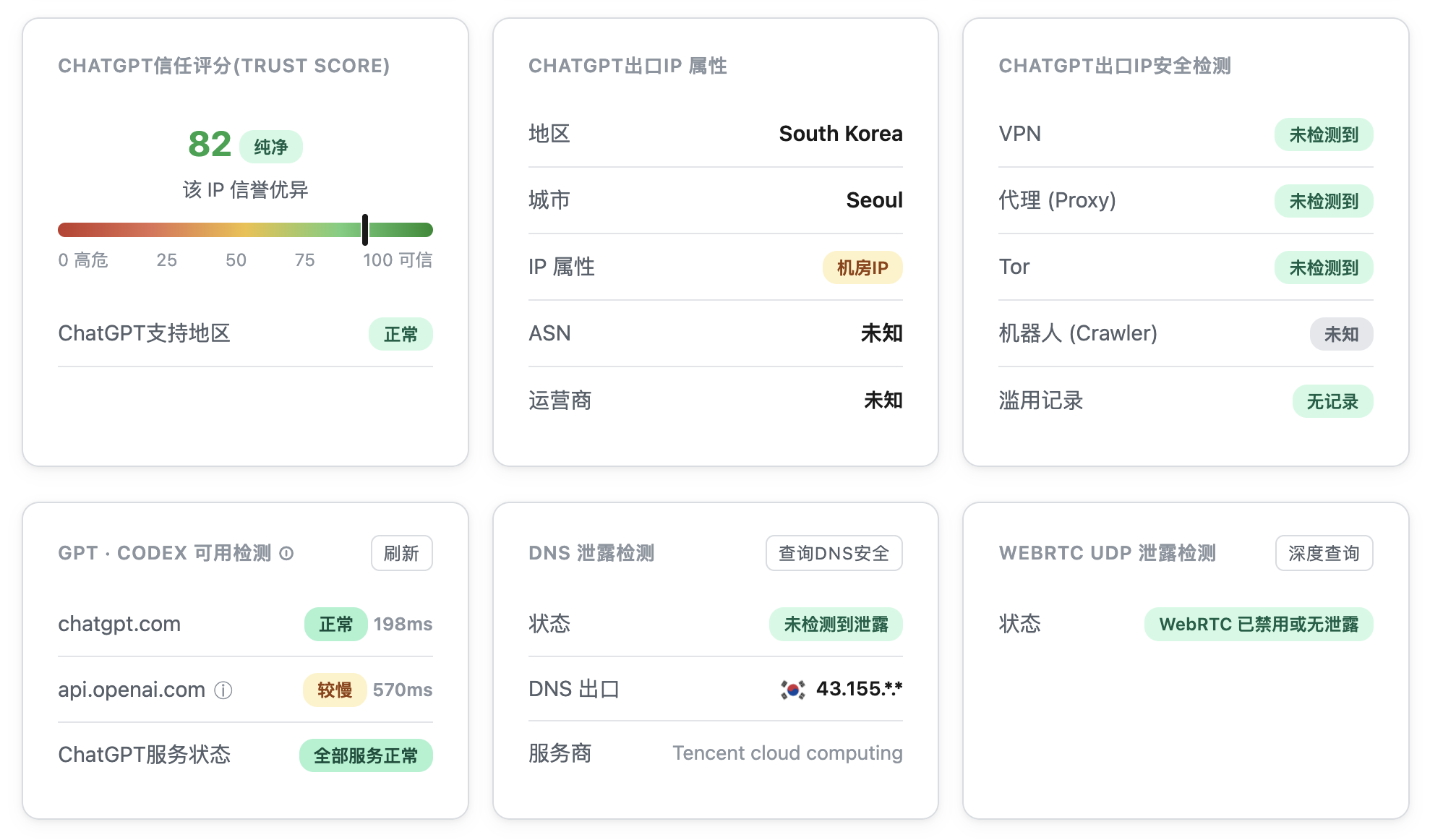Viewport: 1443px width, 840px height.
Task: Click Tor 未检测到 status badge
Action: 1324,267
